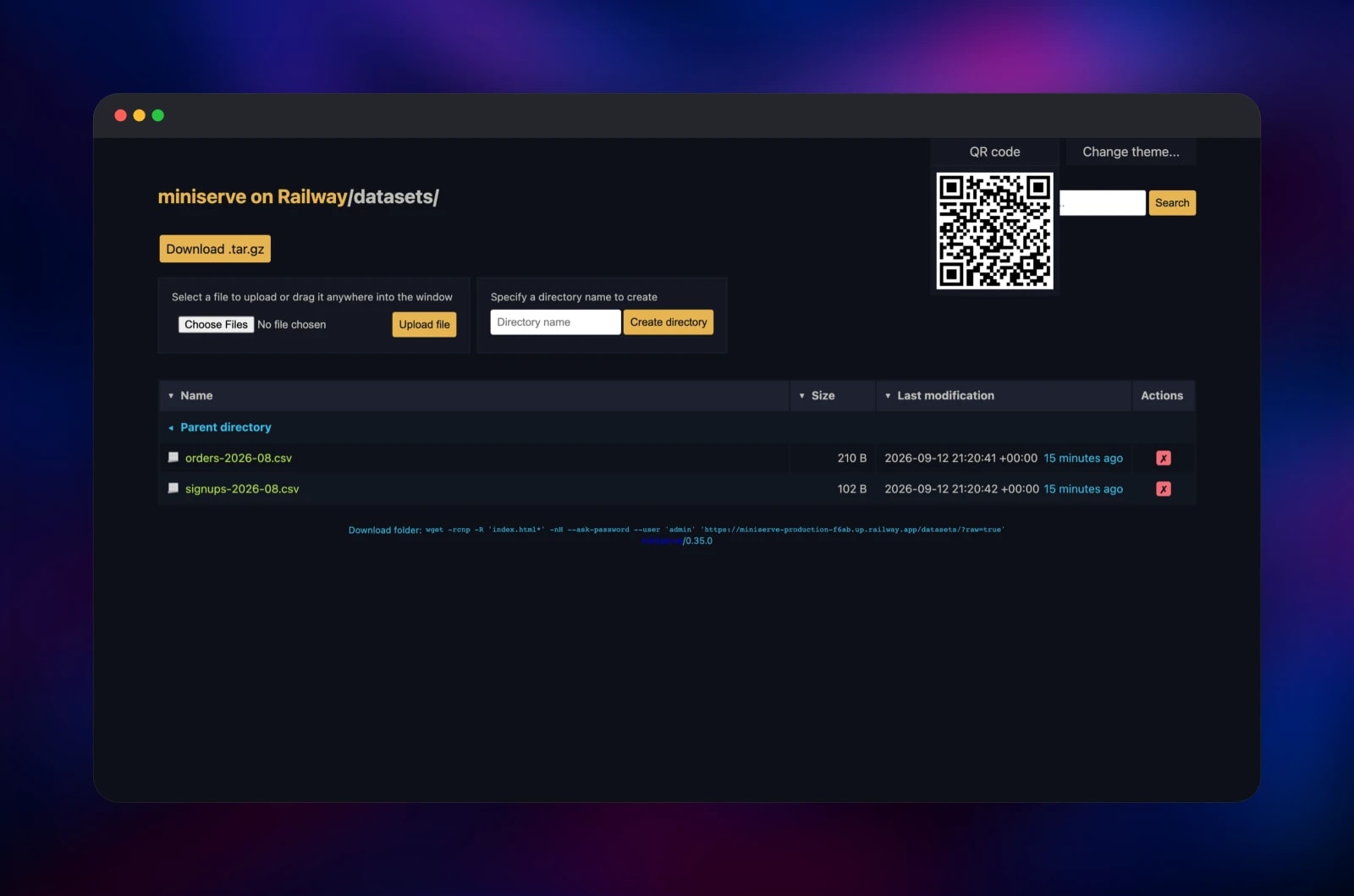Download the folder as .tar.gz
This screenshot has width=1354, height=896.
pyautogui.click(x=215, y=249)
